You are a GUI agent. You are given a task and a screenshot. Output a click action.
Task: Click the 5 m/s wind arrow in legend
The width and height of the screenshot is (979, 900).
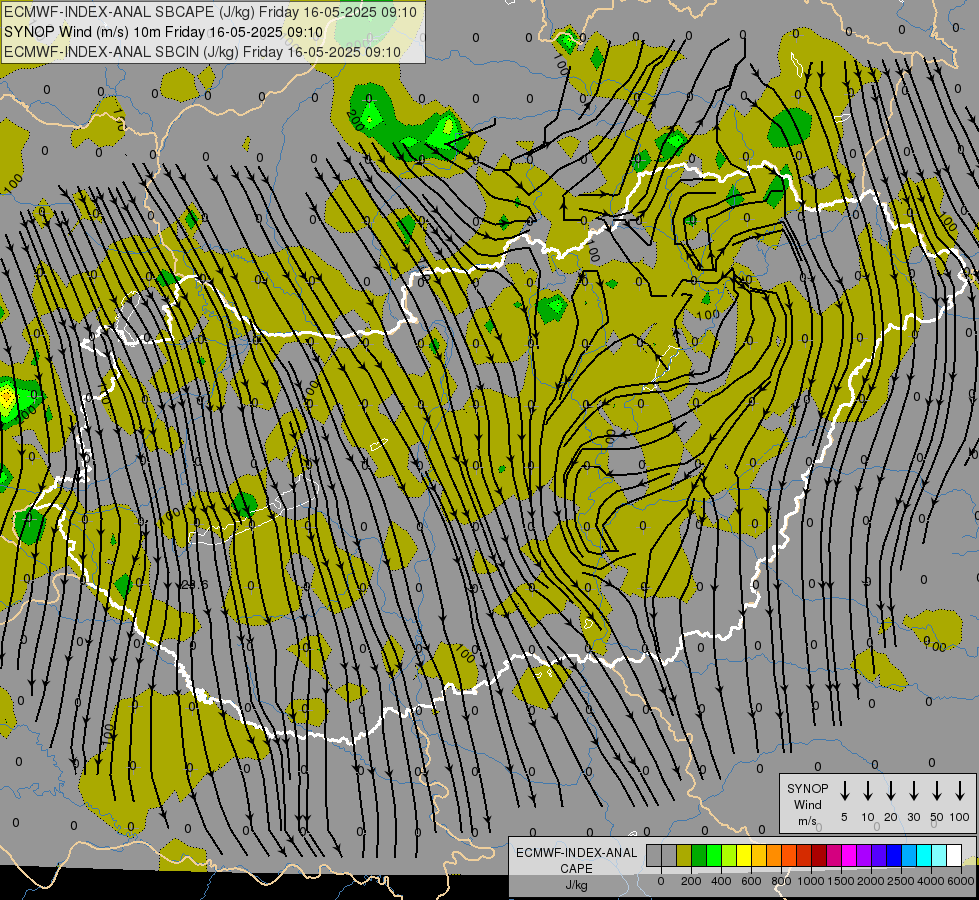pos(844,790)
